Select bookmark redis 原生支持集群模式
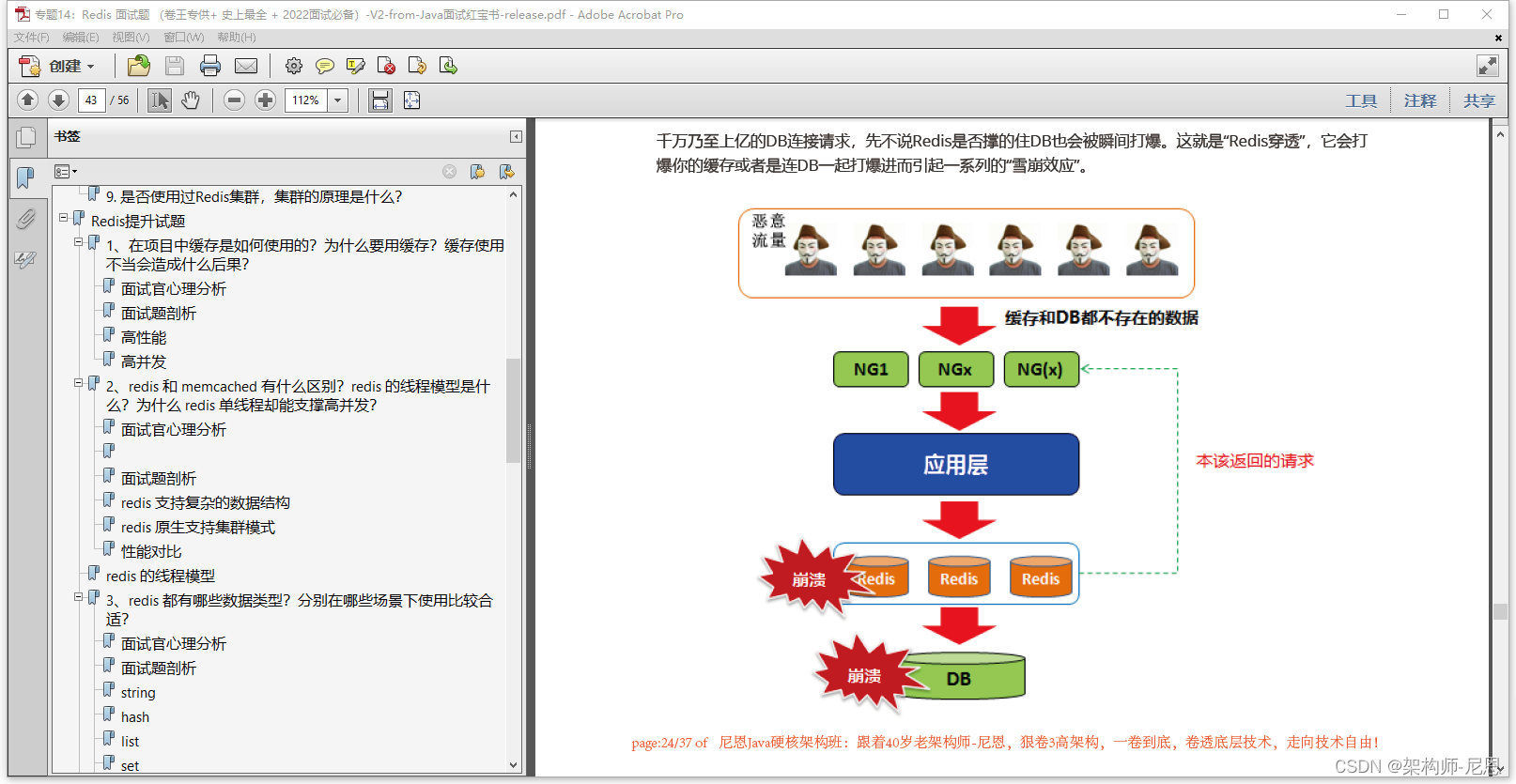 coord(198,527)
